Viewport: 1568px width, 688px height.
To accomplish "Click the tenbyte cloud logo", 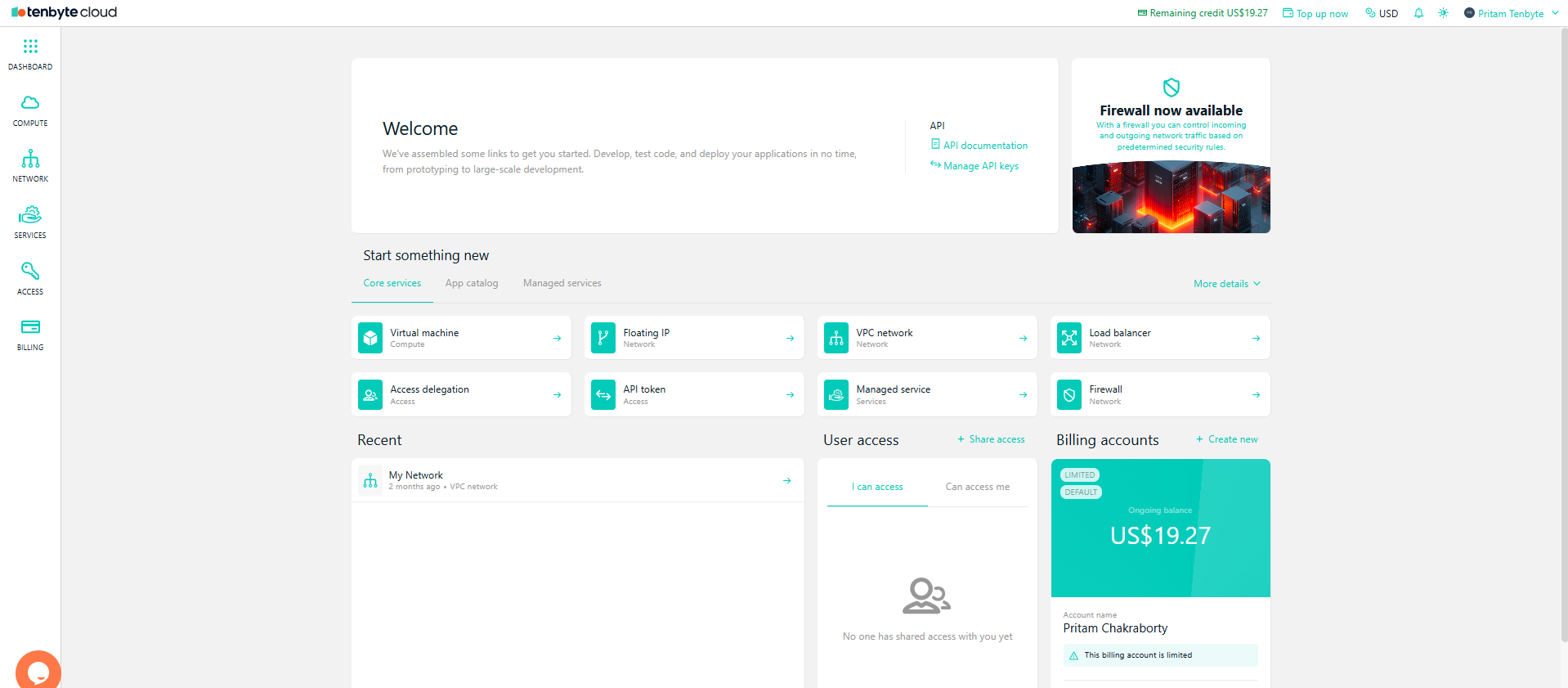I will point(65,12).
